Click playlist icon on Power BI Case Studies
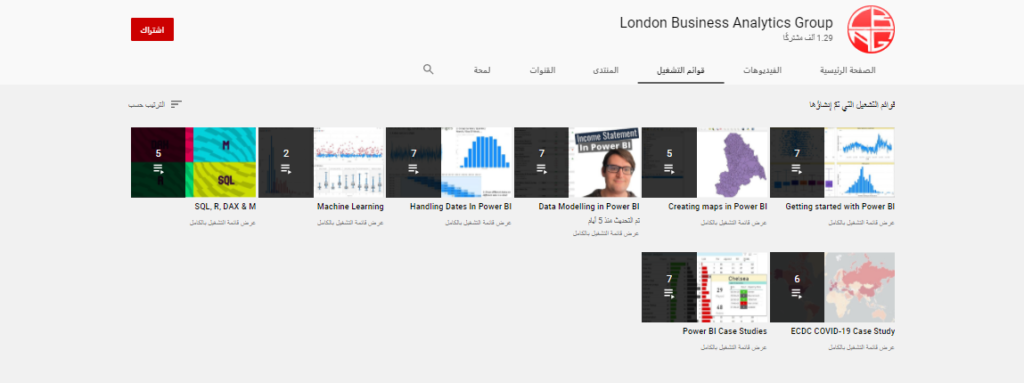Viewport: 1024px width, 383px height. click(x=669, y=293)
